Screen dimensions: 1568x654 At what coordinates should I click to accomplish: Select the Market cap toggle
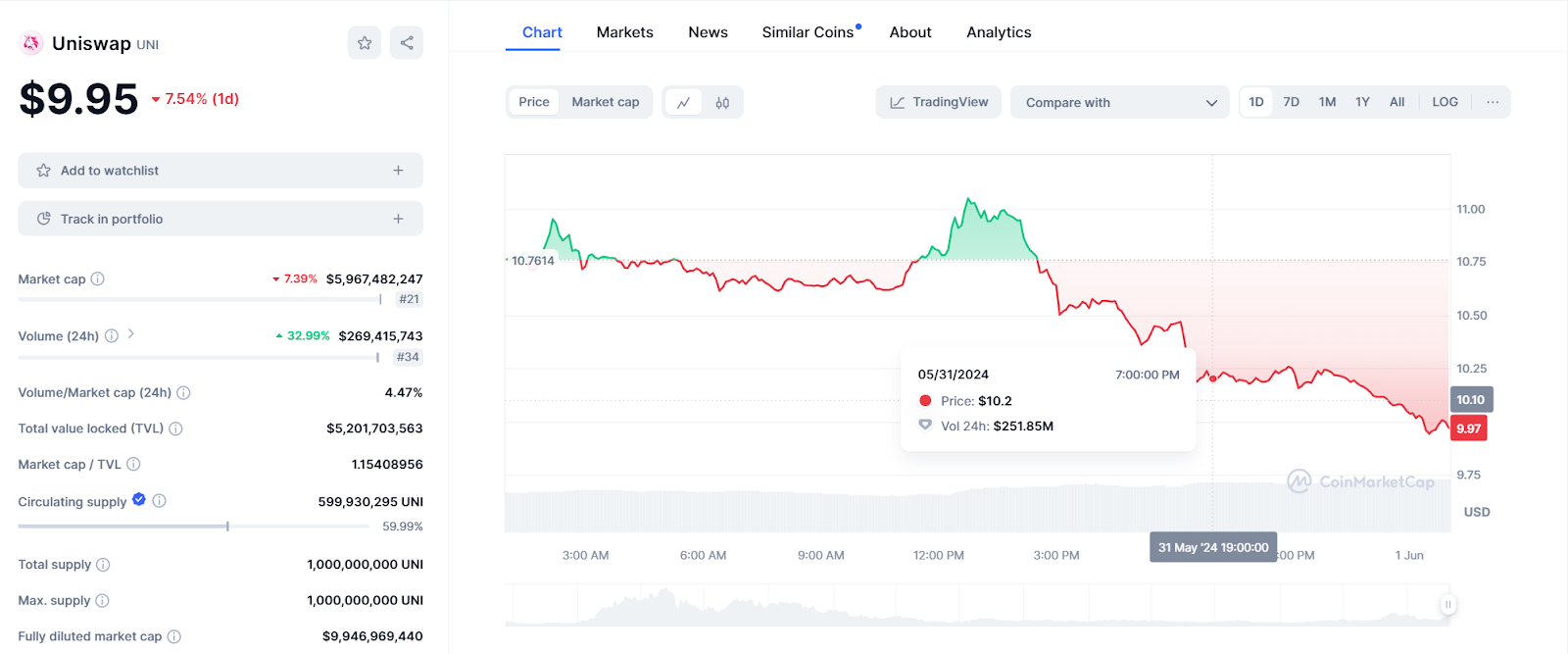point(606,102)
